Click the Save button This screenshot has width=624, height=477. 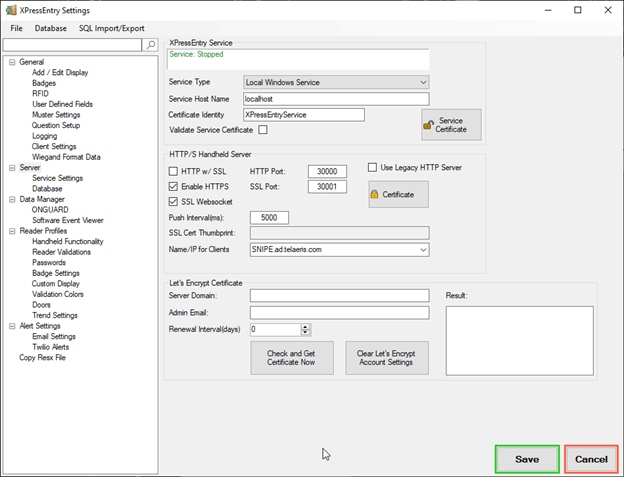527,459
